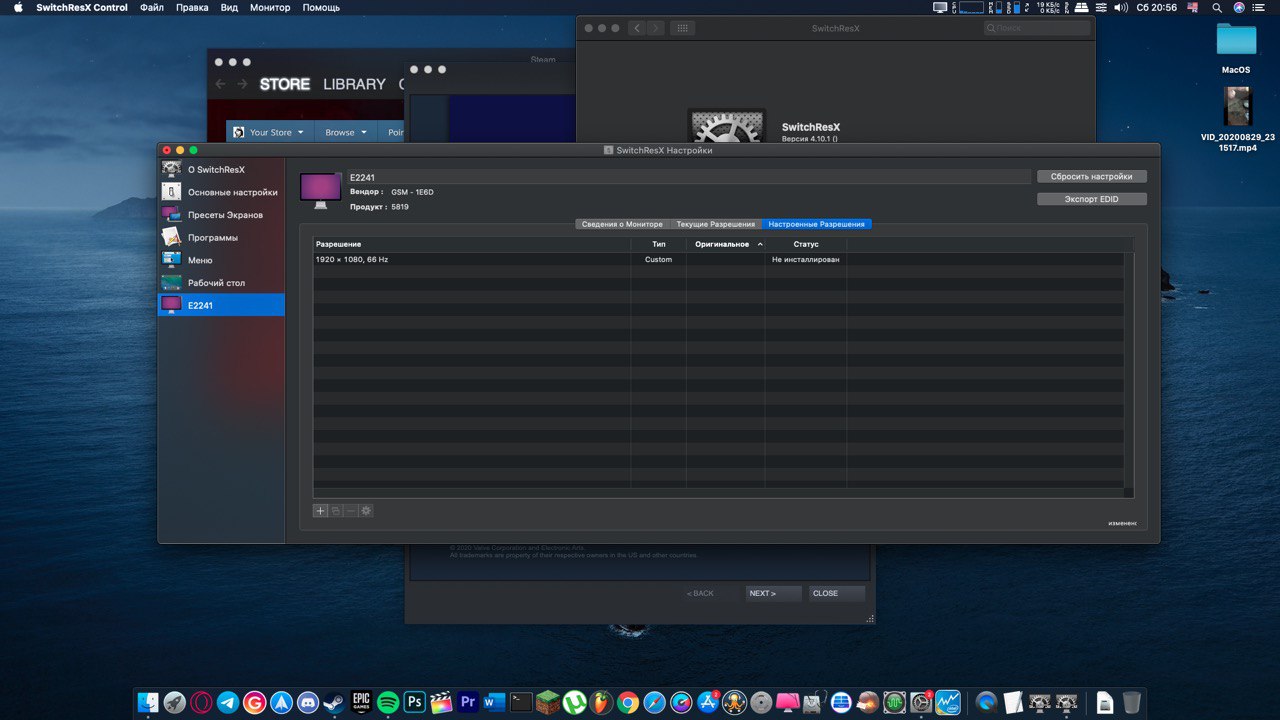The width and height of the screenshot is (1280, 720).
Task: Open VID_20200829 video file on desktop
Action: tap(1238, 120)
